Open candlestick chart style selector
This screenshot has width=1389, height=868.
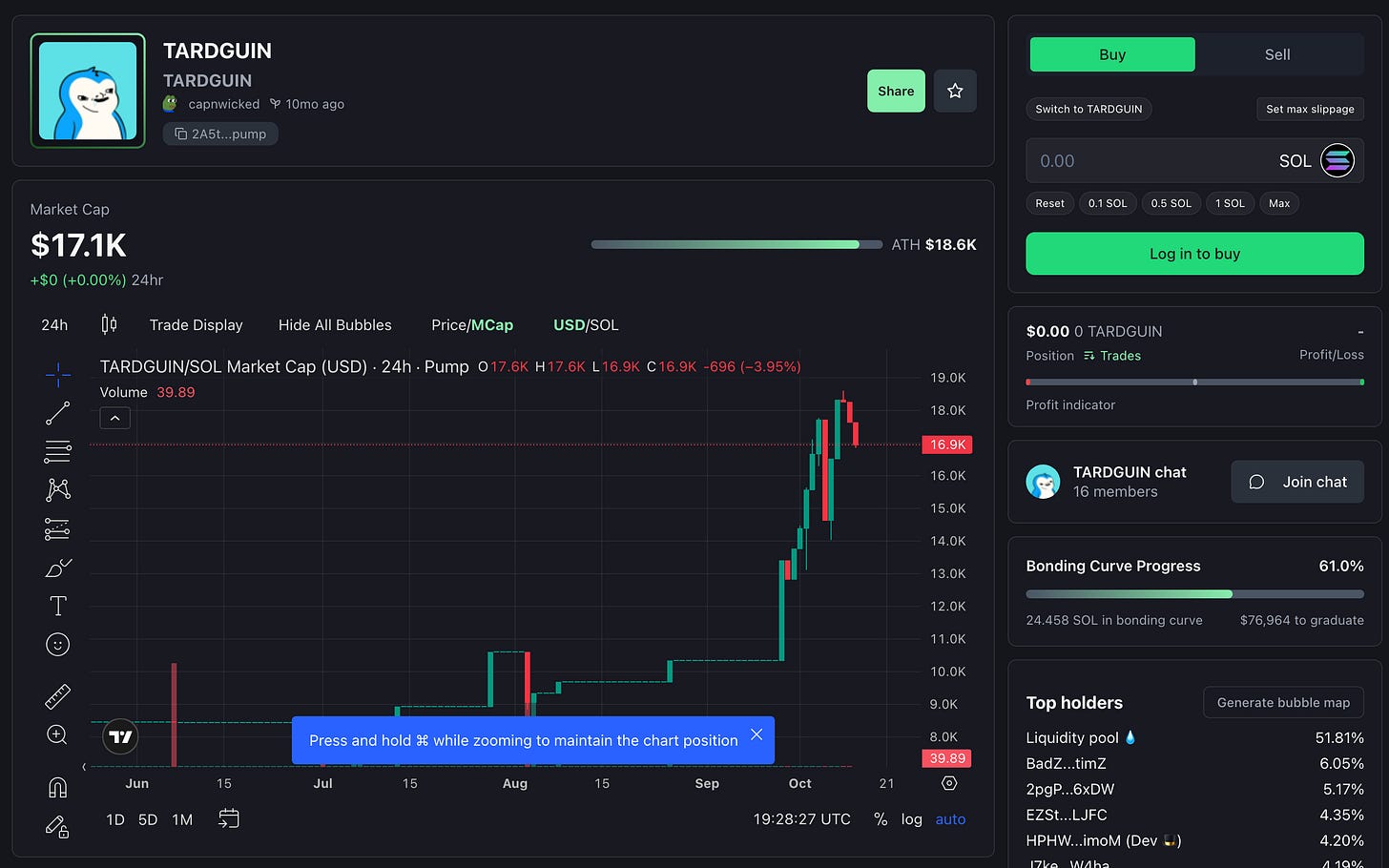click(x=109, y=324)
